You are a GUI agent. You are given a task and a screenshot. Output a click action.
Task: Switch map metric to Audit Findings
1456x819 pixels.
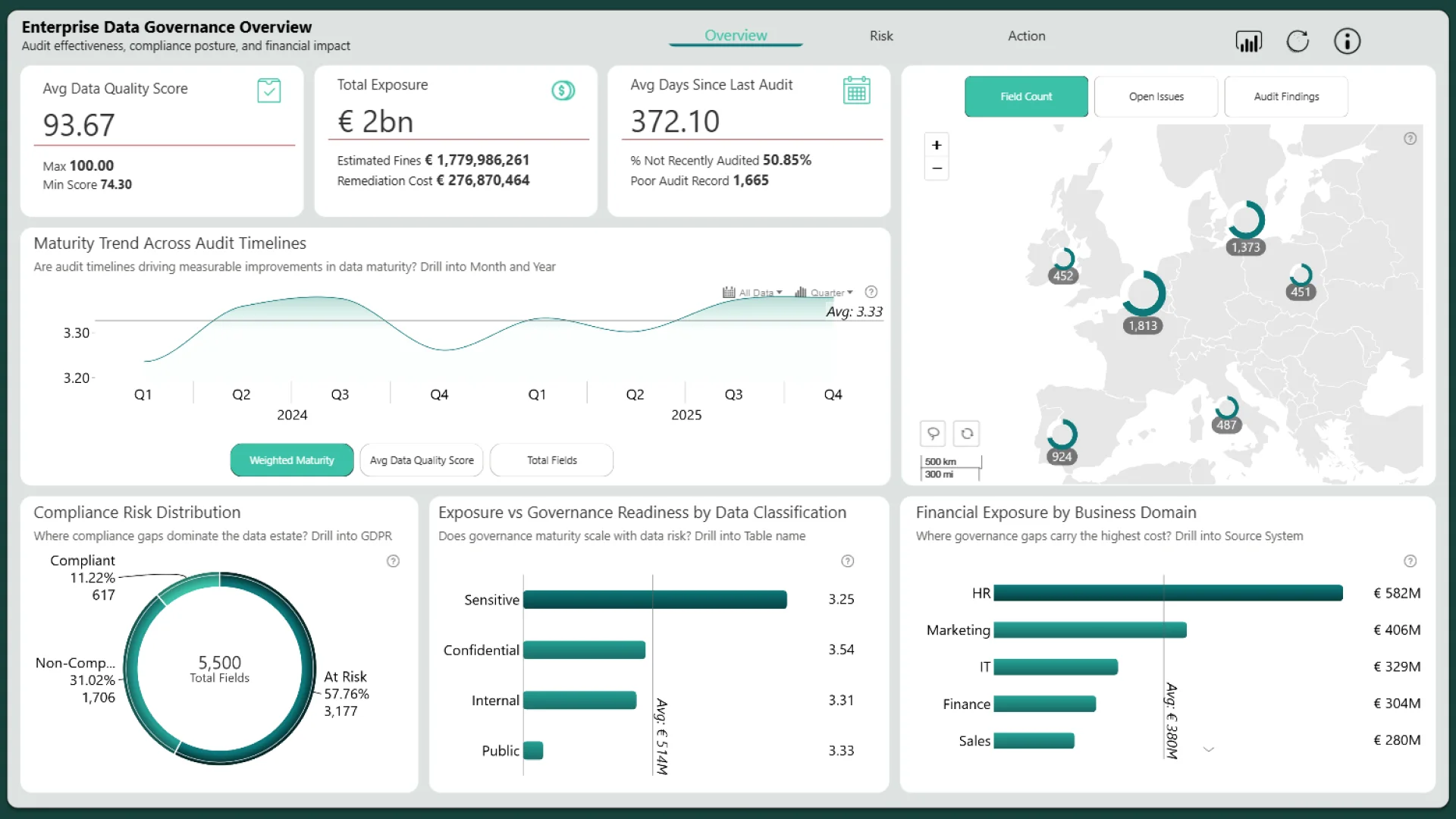(x=1286, y=96)
